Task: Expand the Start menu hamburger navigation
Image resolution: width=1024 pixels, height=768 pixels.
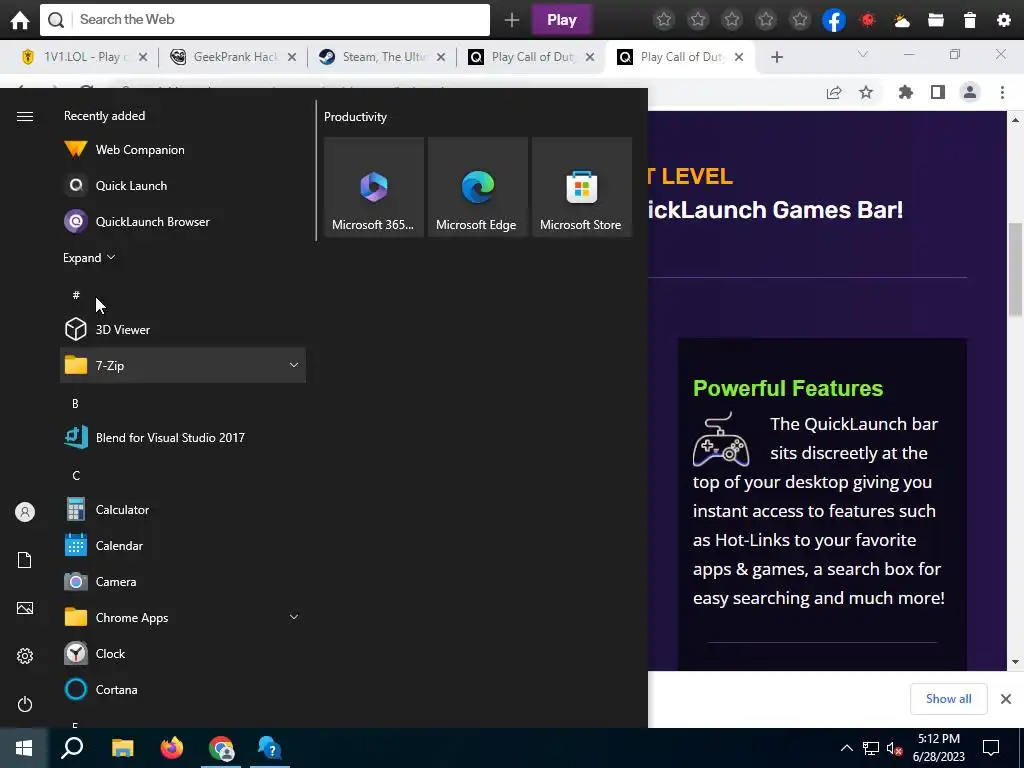Action: [x=25, y=117]
